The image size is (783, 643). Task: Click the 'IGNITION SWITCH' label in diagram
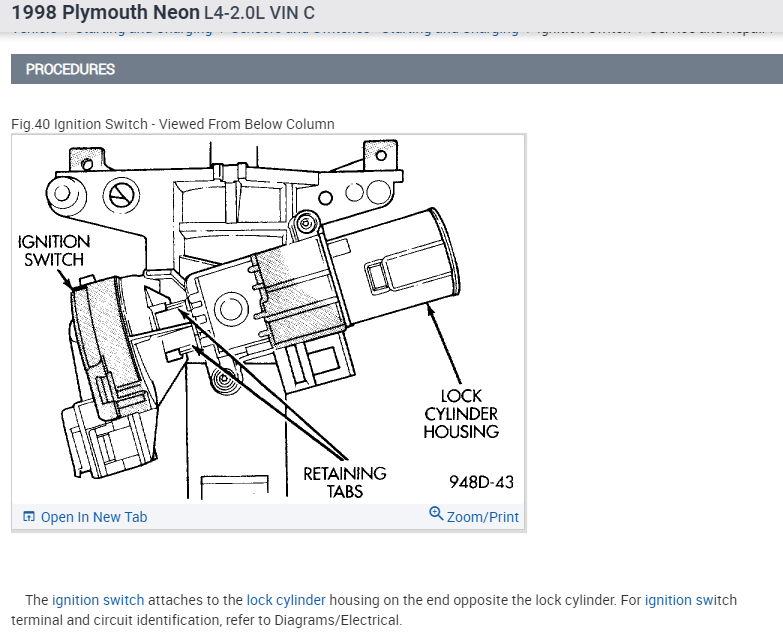(54, 251)
